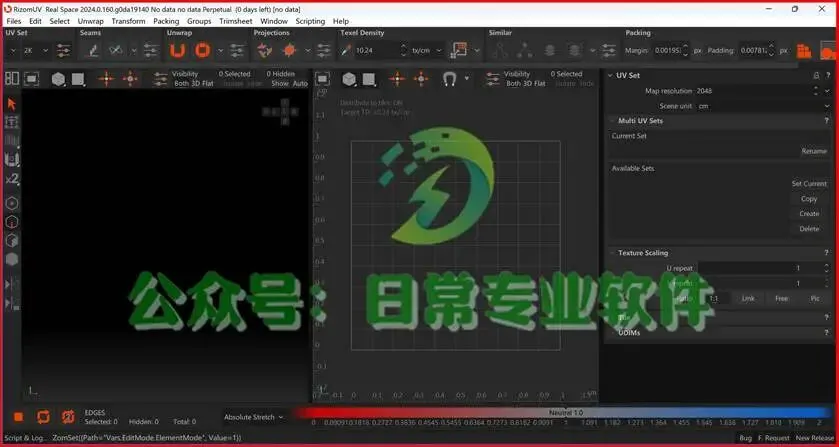Click the Rename button
The height and width of the screenshot is (447, 839).
pos(813,151)
